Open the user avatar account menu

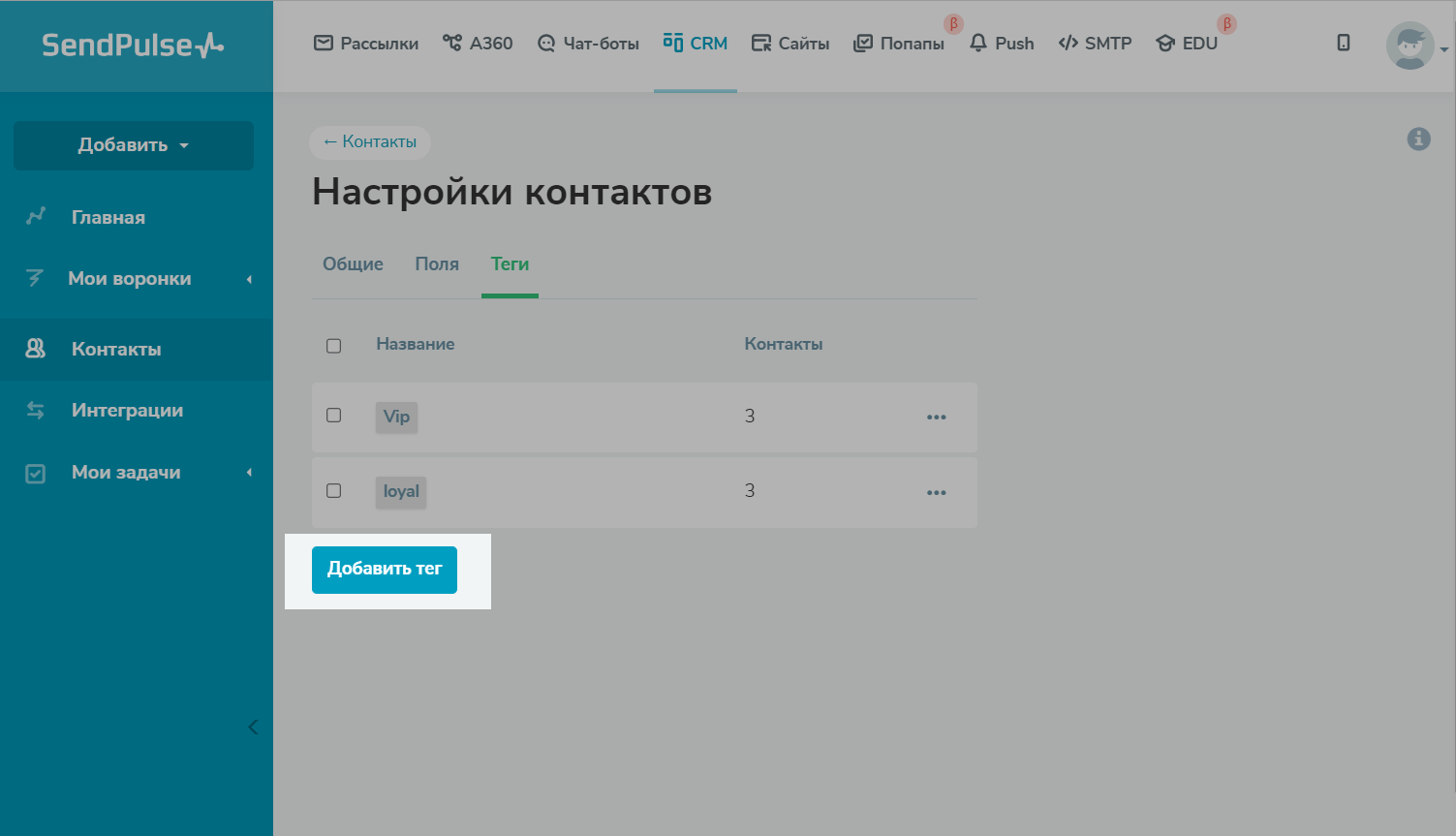click(1410, 46)
